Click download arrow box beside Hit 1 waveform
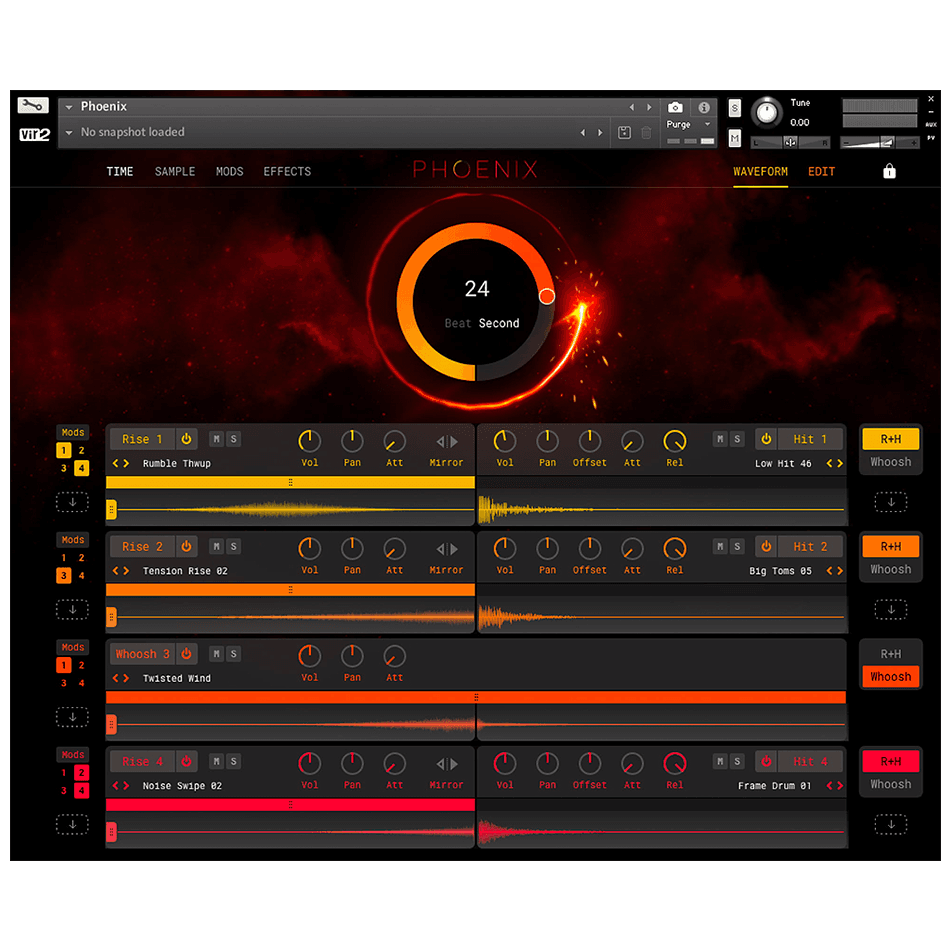The image size is (950, 950). pyautogui.click(x=891, y=502)
